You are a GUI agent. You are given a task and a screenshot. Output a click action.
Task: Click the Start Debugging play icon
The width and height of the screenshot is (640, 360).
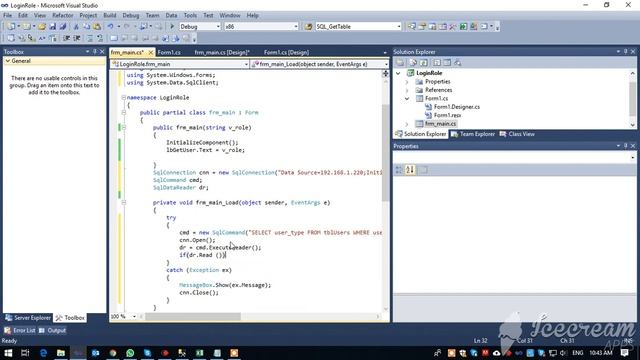point(172,27)
